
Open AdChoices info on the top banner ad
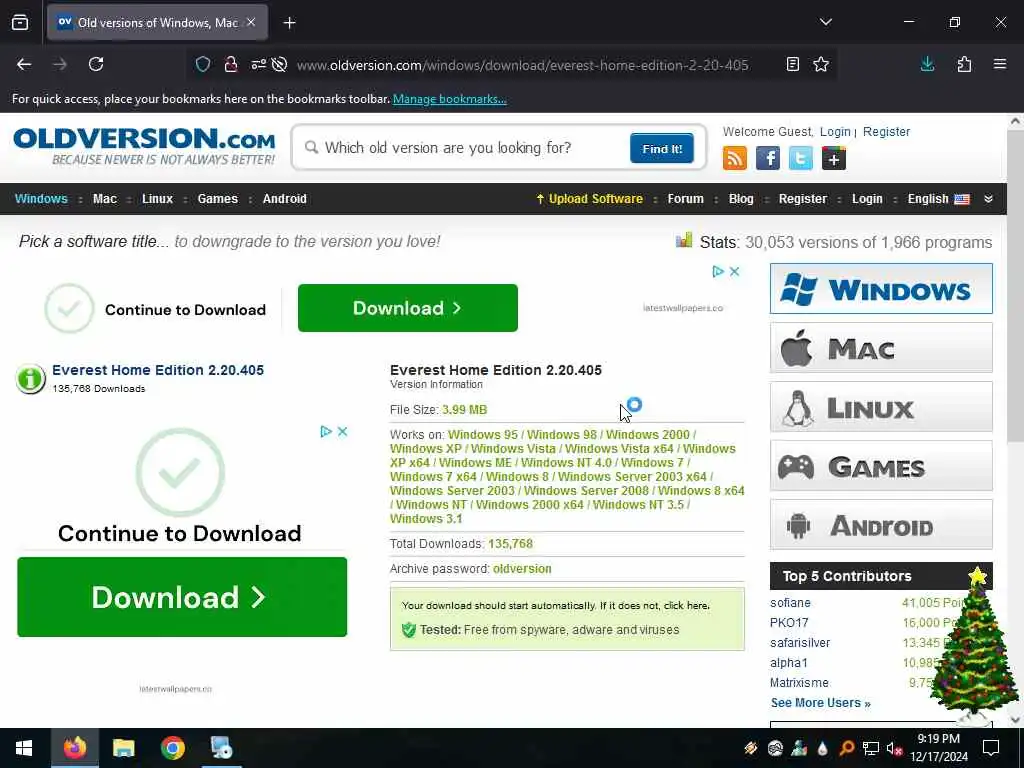click(x=718, y=271)
